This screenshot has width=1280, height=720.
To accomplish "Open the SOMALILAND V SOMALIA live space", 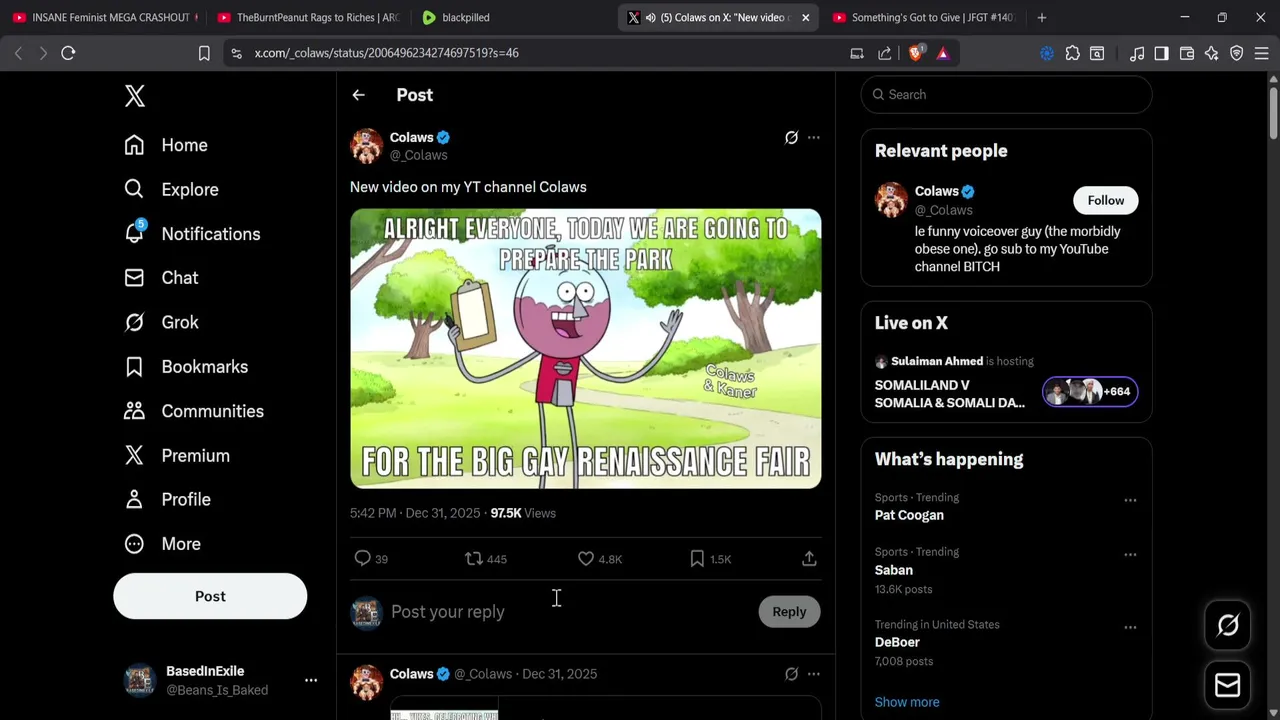I will (950, 394).
